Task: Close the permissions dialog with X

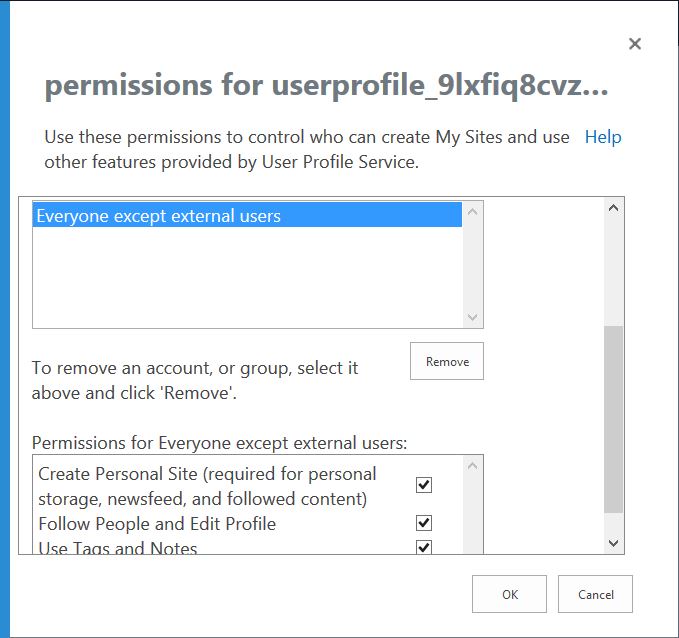Action: click(x=634, y=44)
